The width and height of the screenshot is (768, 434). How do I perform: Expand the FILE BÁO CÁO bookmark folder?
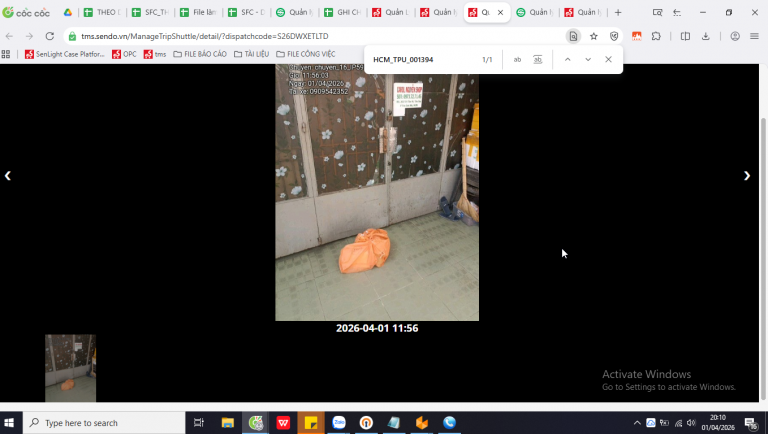pyautogui.click(x=200, y=54)
